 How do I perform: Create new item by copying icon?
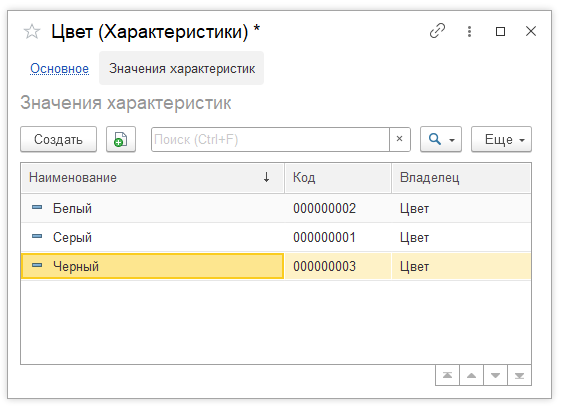121,139
